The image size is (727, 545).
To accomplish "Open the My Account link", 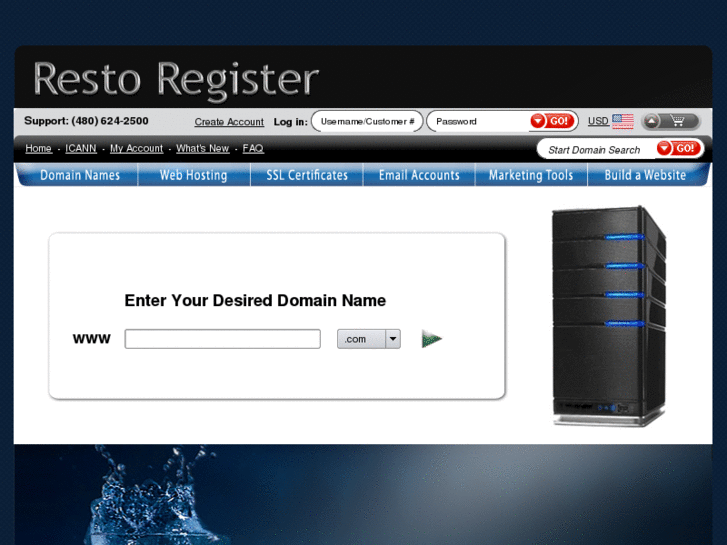I will pos(136,148).
